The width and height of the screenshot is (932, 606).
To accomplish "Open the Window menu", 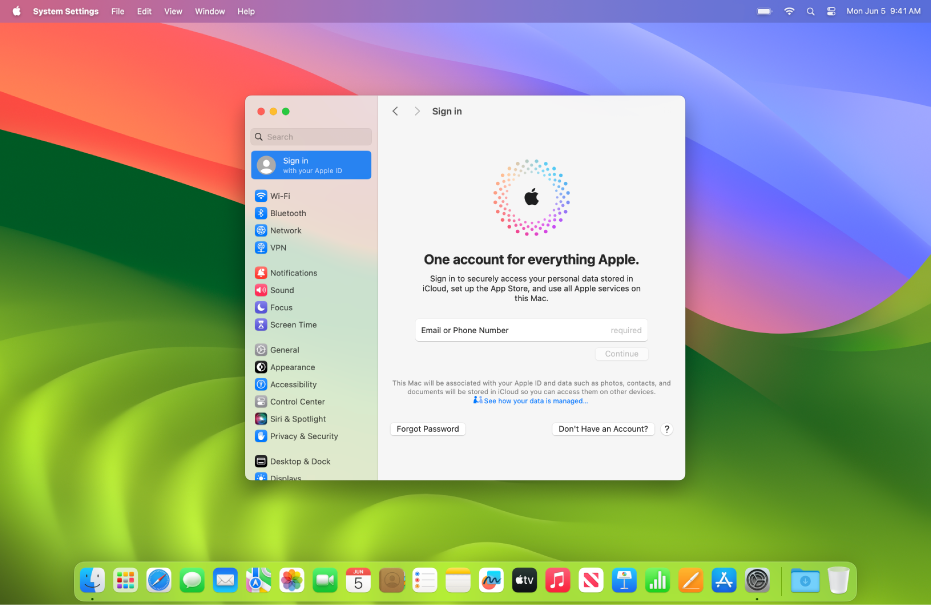I will coord(210,11).
